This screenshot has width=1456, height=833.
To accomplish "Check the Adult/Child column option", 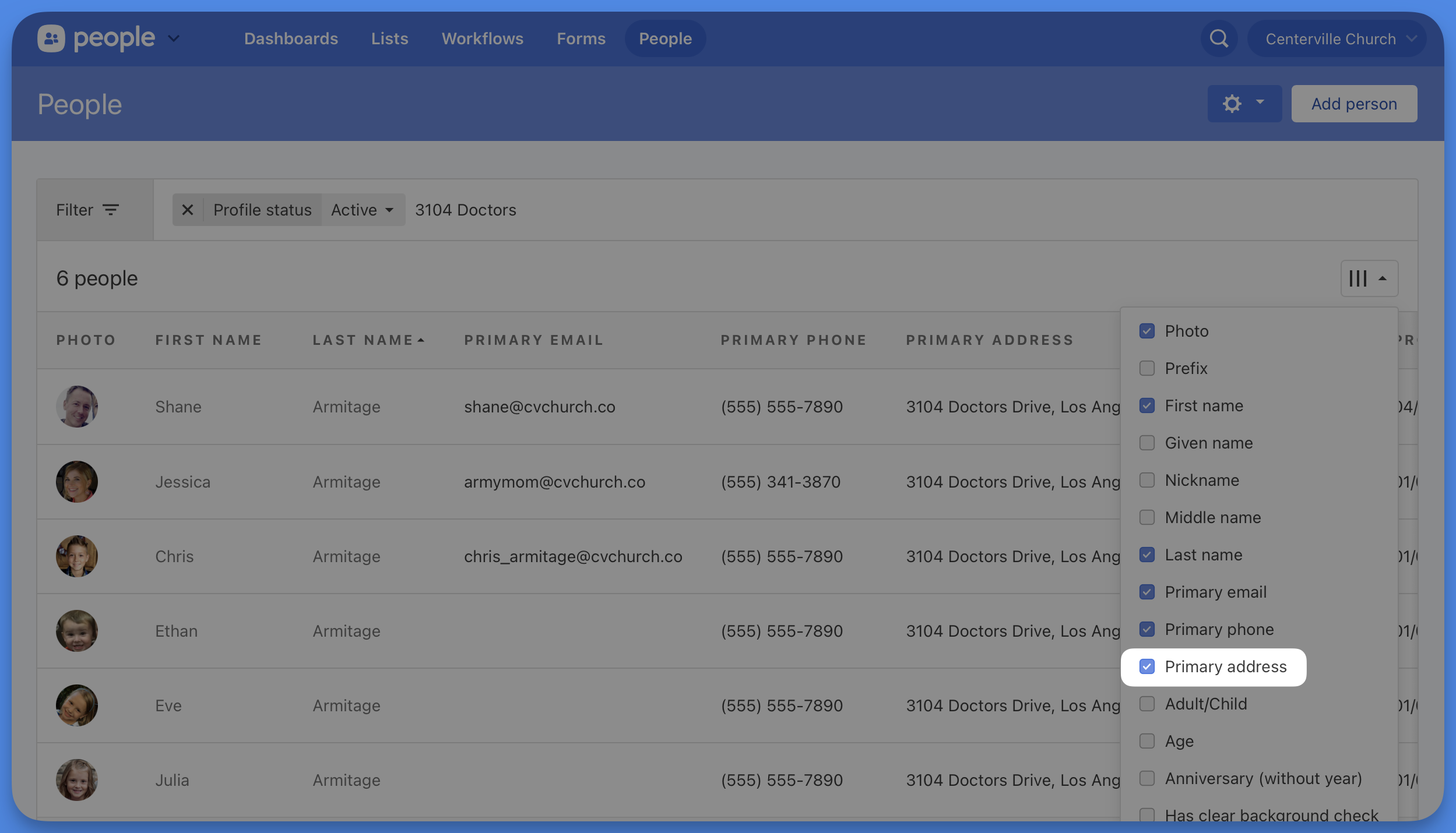I will (1147, 704).
